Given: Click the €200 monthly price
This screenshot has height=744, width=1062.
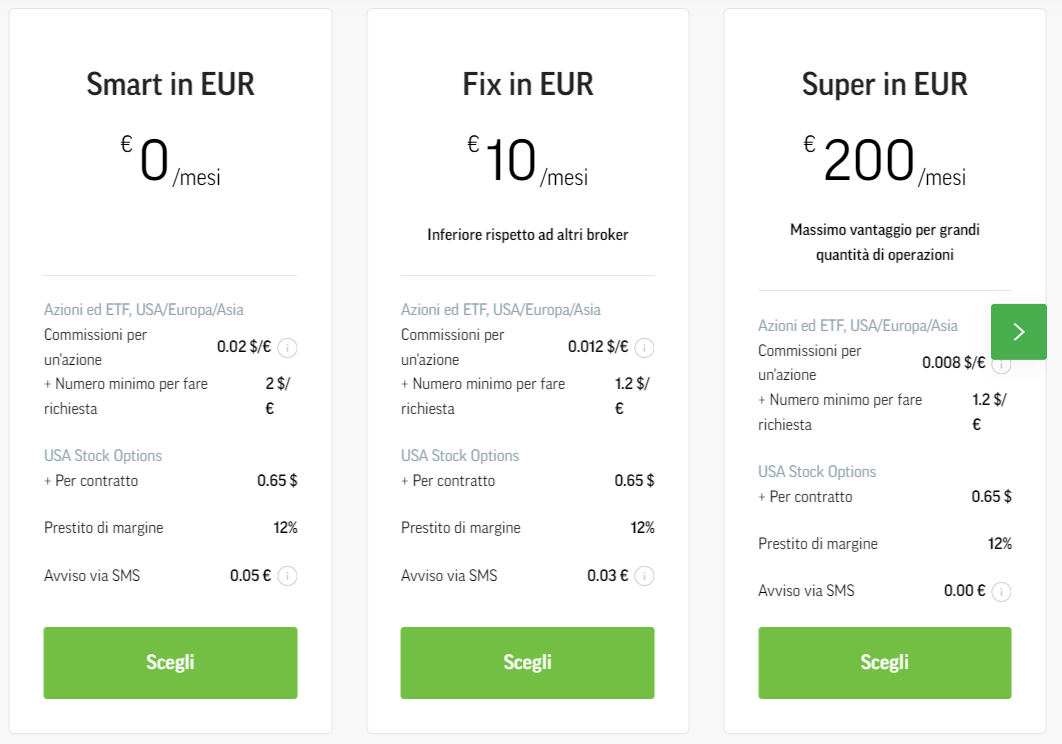Looking at the screenshot, I should click(x=885, y=161).
